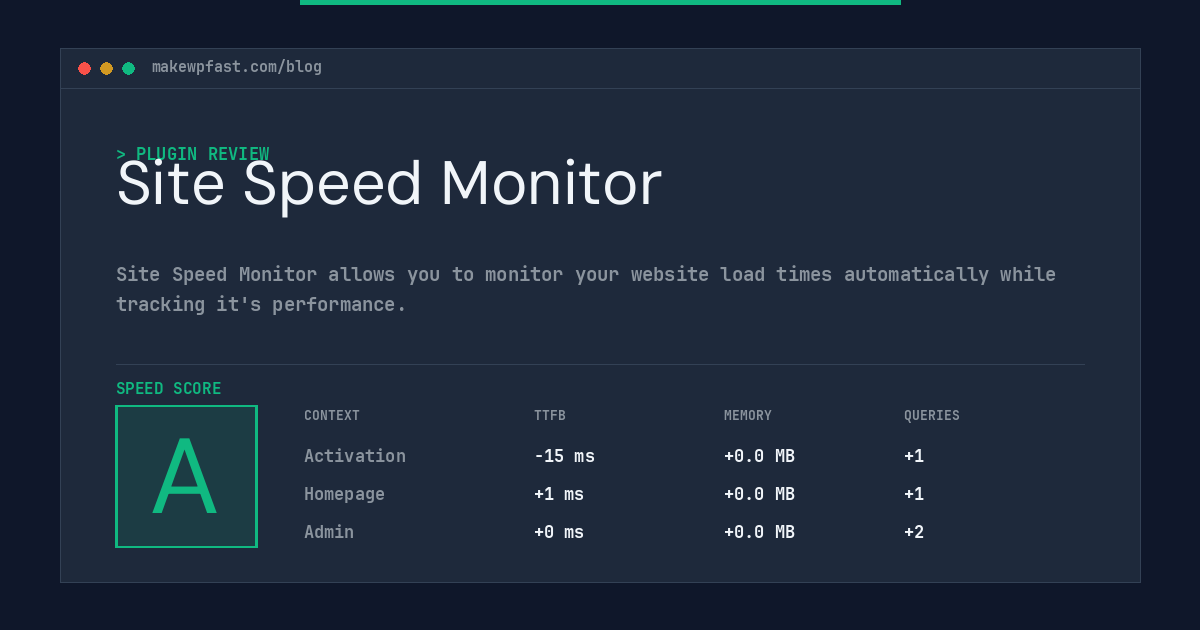The height and width of the screenshot is (630, 1200).
Task: Click Admin queries value +2
Action: click(x=914, y=532)
